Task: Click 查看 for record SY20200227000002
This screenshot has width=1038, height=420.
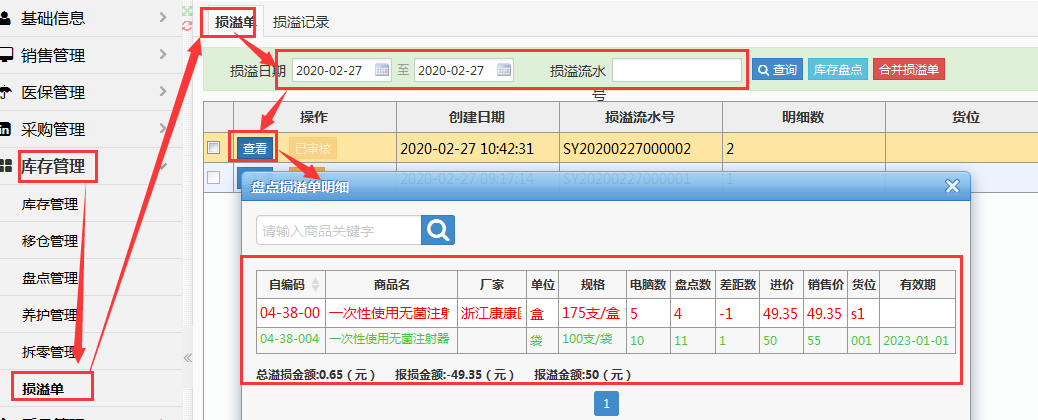Action: click(254, 148)
